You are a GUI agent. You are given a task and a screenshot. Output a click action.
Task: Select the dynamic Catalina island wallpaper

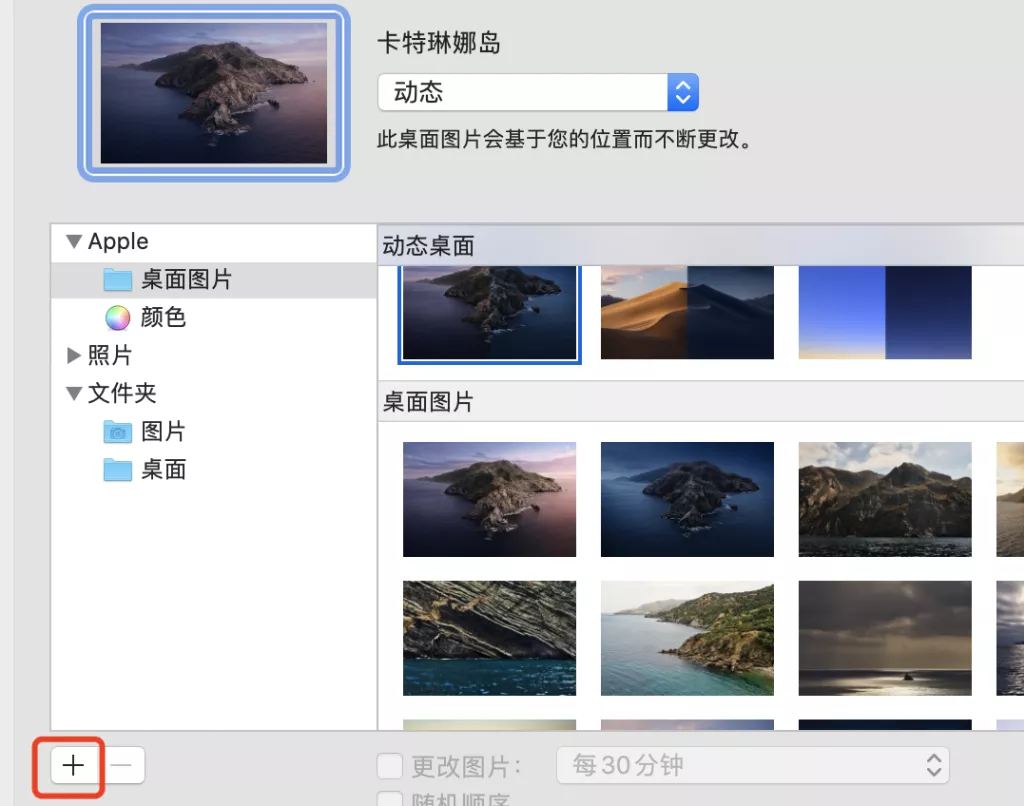[489, 312]
